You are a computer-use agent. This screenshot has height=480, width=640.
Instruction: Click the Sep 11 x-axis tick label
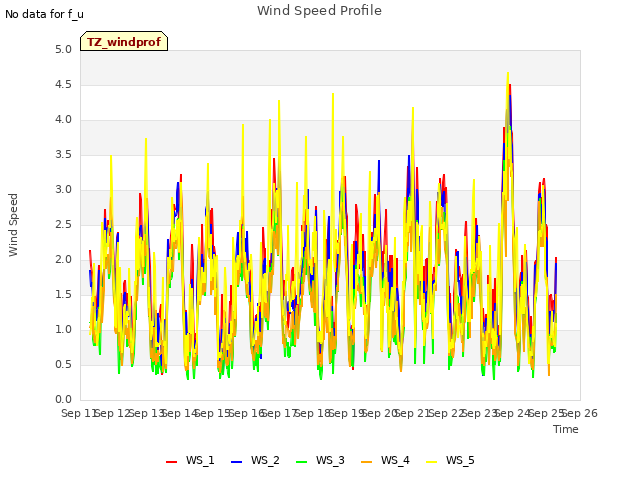[79, 413]
